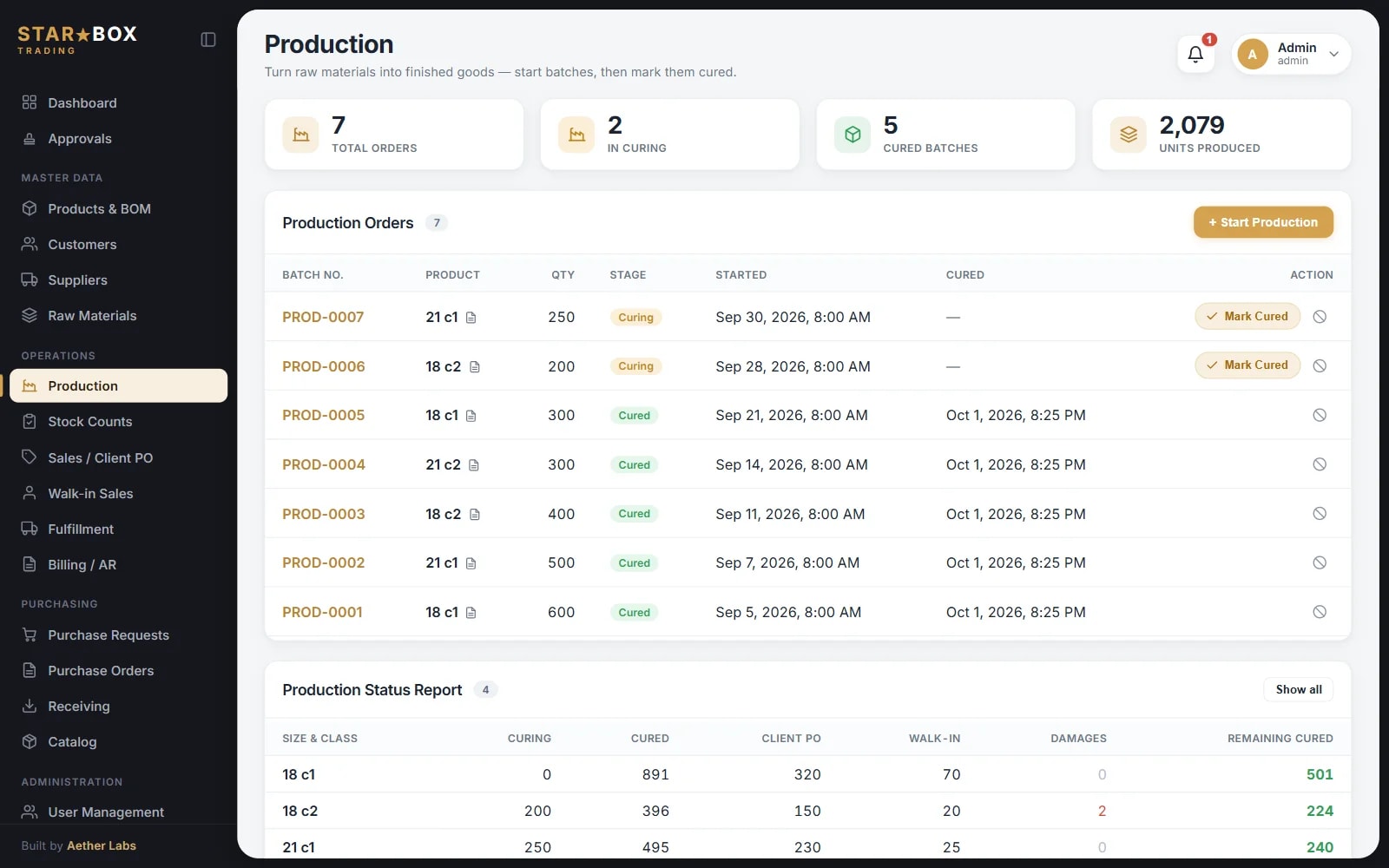Open document icon next to PROD-0006 product

tap(474, 367)
